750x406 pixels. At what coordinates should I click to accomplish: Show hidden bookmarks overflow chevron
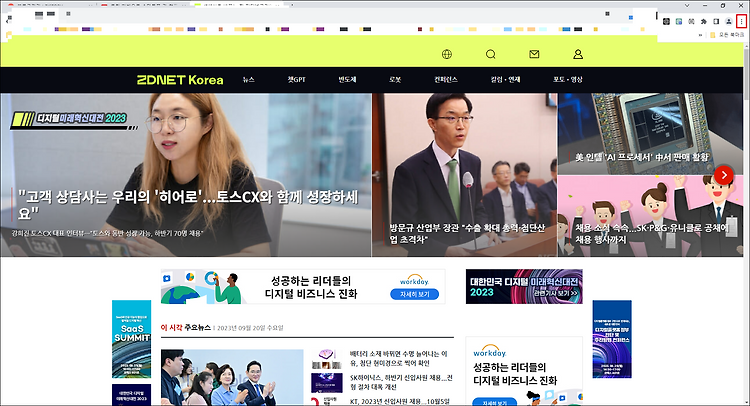point(701,35)
